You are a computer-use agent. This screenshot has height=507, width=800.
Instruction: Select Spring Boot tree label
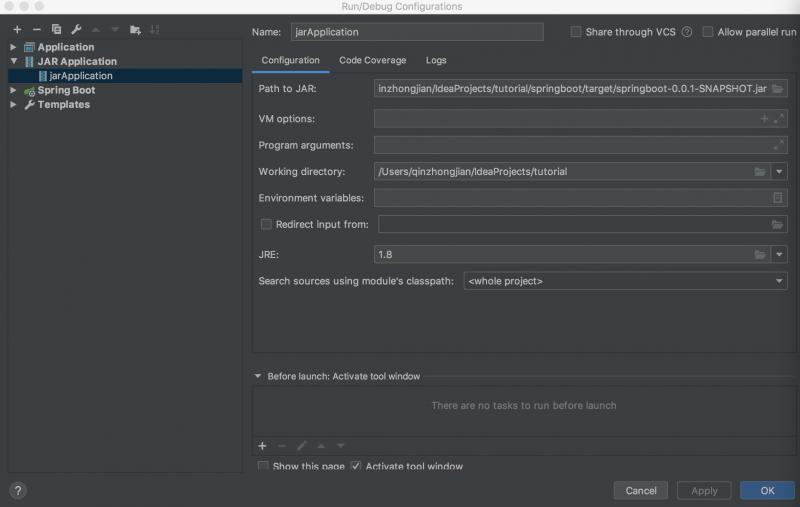pyautogui.click(x=66, y=90)
